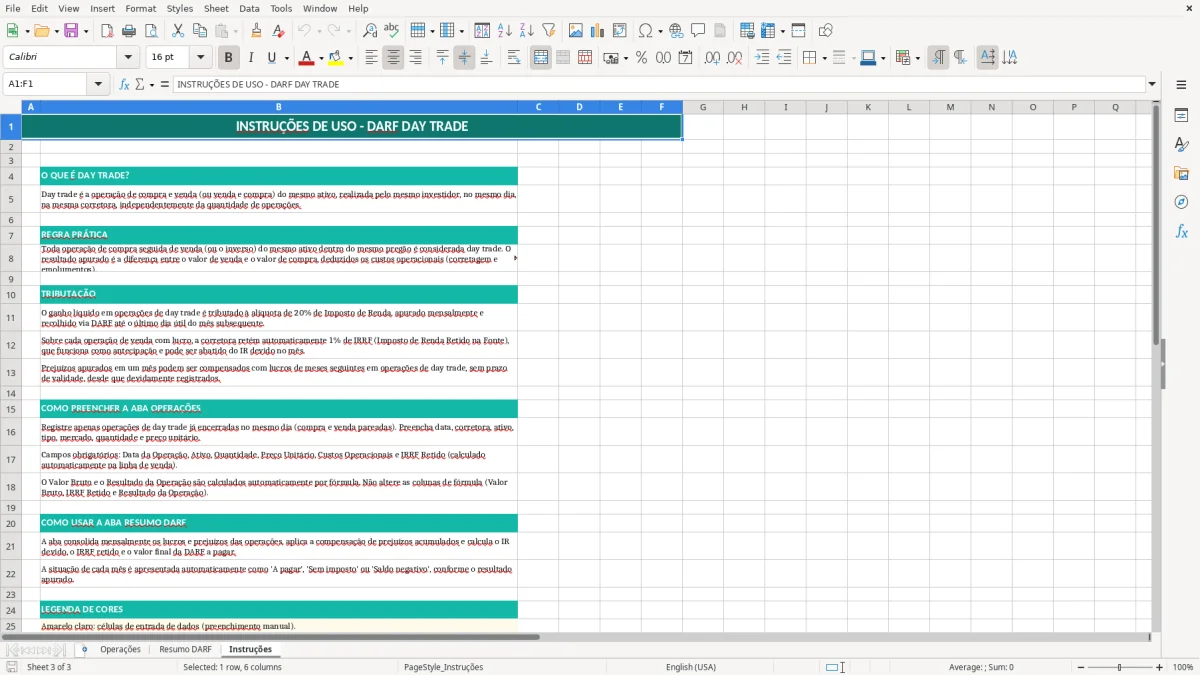
Task: Sort ascending A to Z
Action: click(505, 31)
